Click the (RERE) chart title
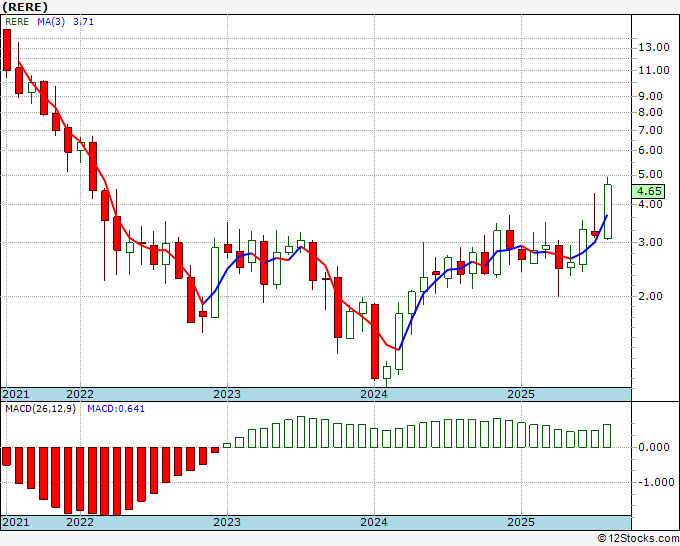The width and height of the screenshot is (680, 546). (25, 7)
